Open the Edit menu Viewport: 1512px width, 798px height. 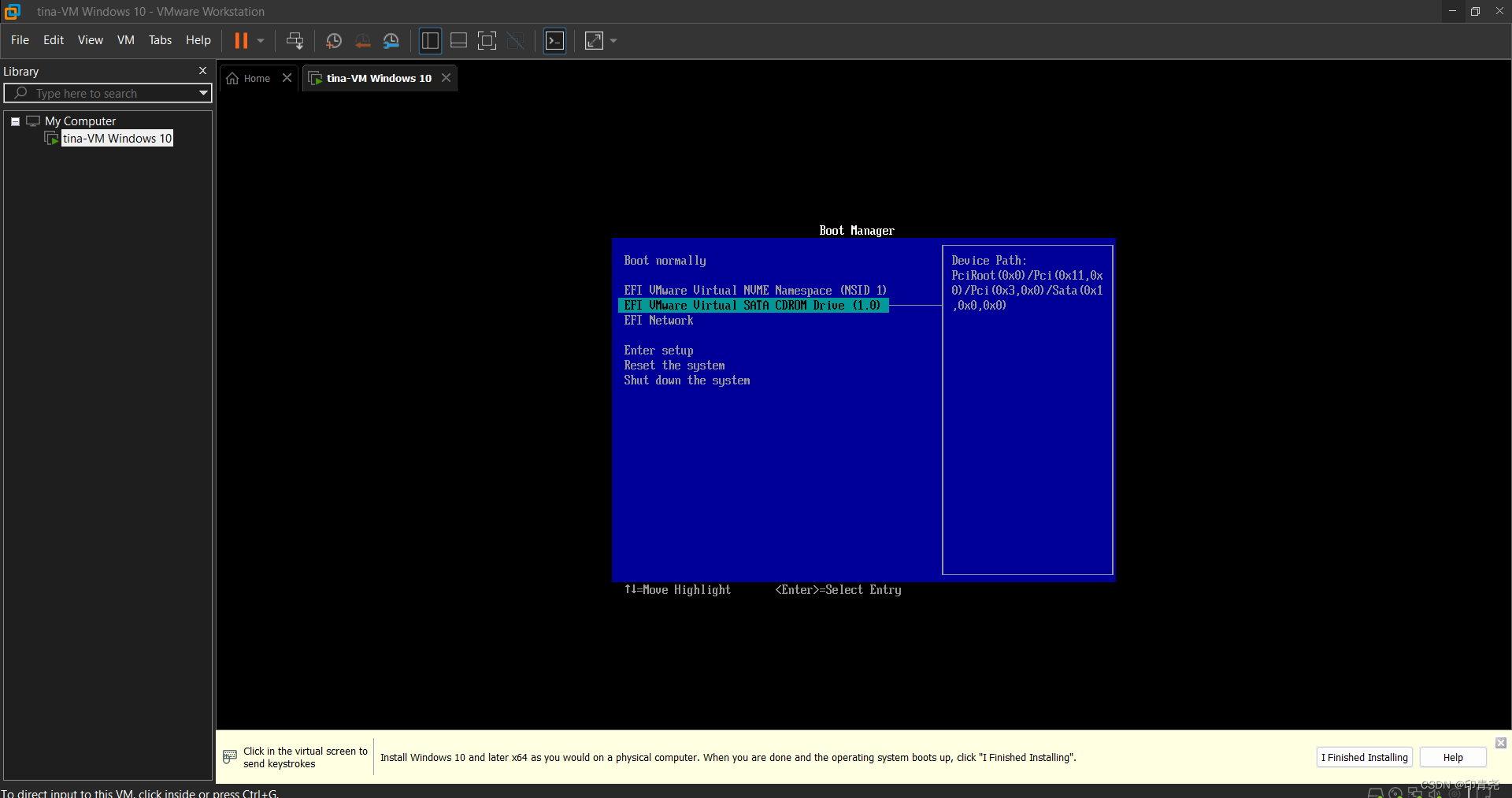(x=54, y=40)
